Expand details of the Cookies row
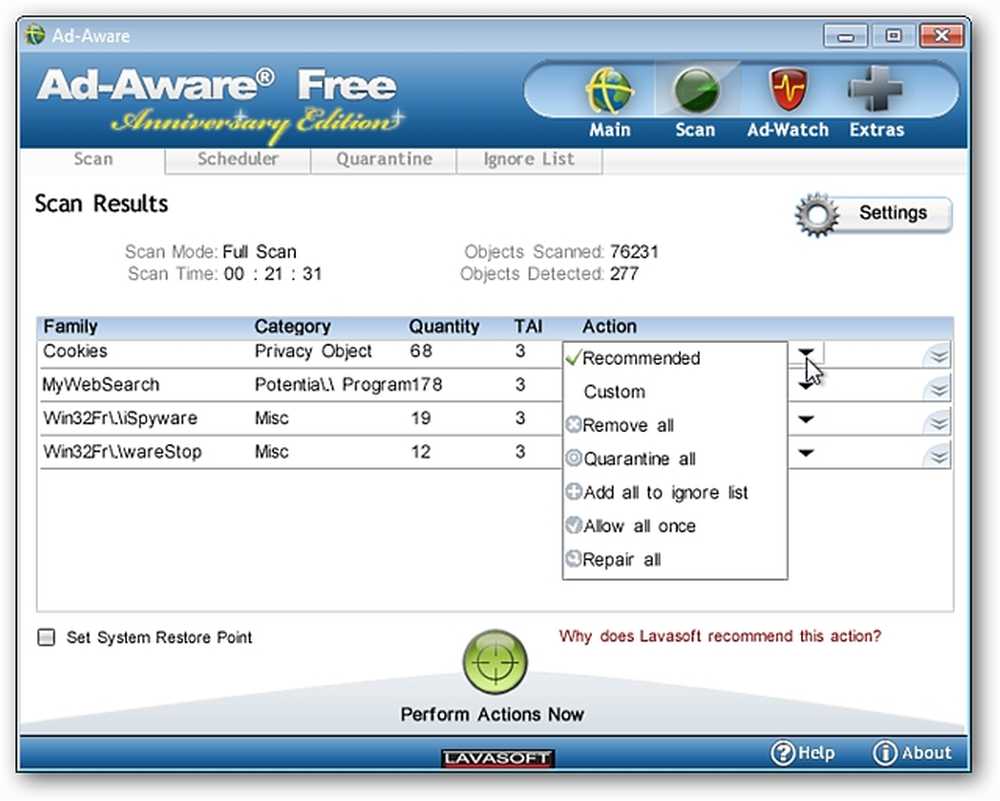The width and height of the screenshot is (1000, 801). [938, 355]
